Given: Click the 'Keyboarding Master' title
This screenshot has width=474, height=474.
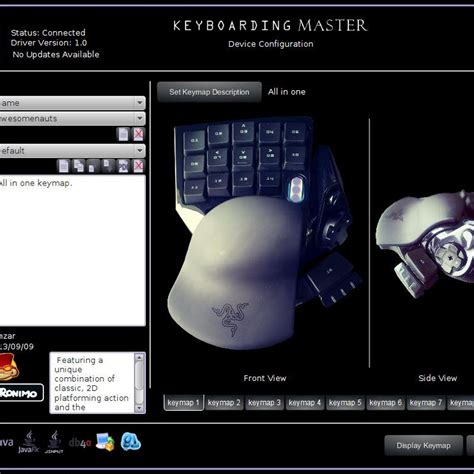Looking at the screenshot, I should (x=270, y=25).
